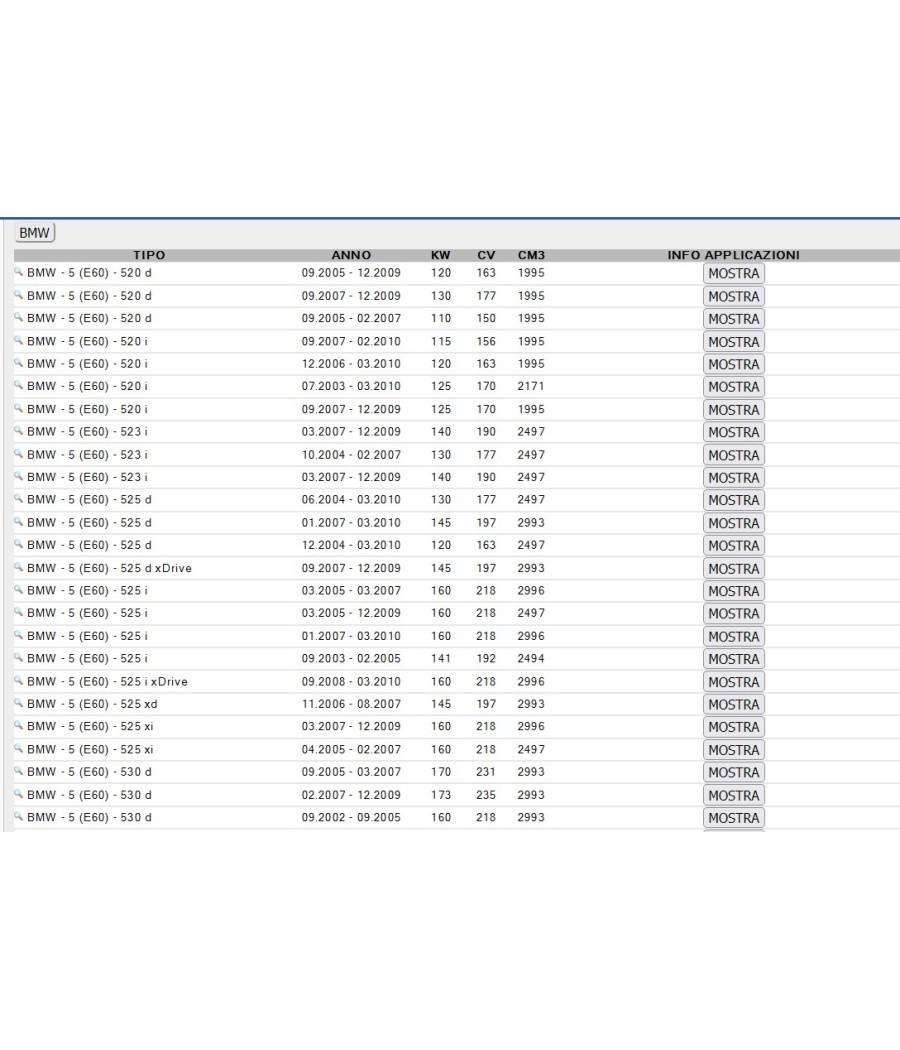
Task: Click MOSTRA for 530 d 173 kW row
Action: [x=733, y=795]
